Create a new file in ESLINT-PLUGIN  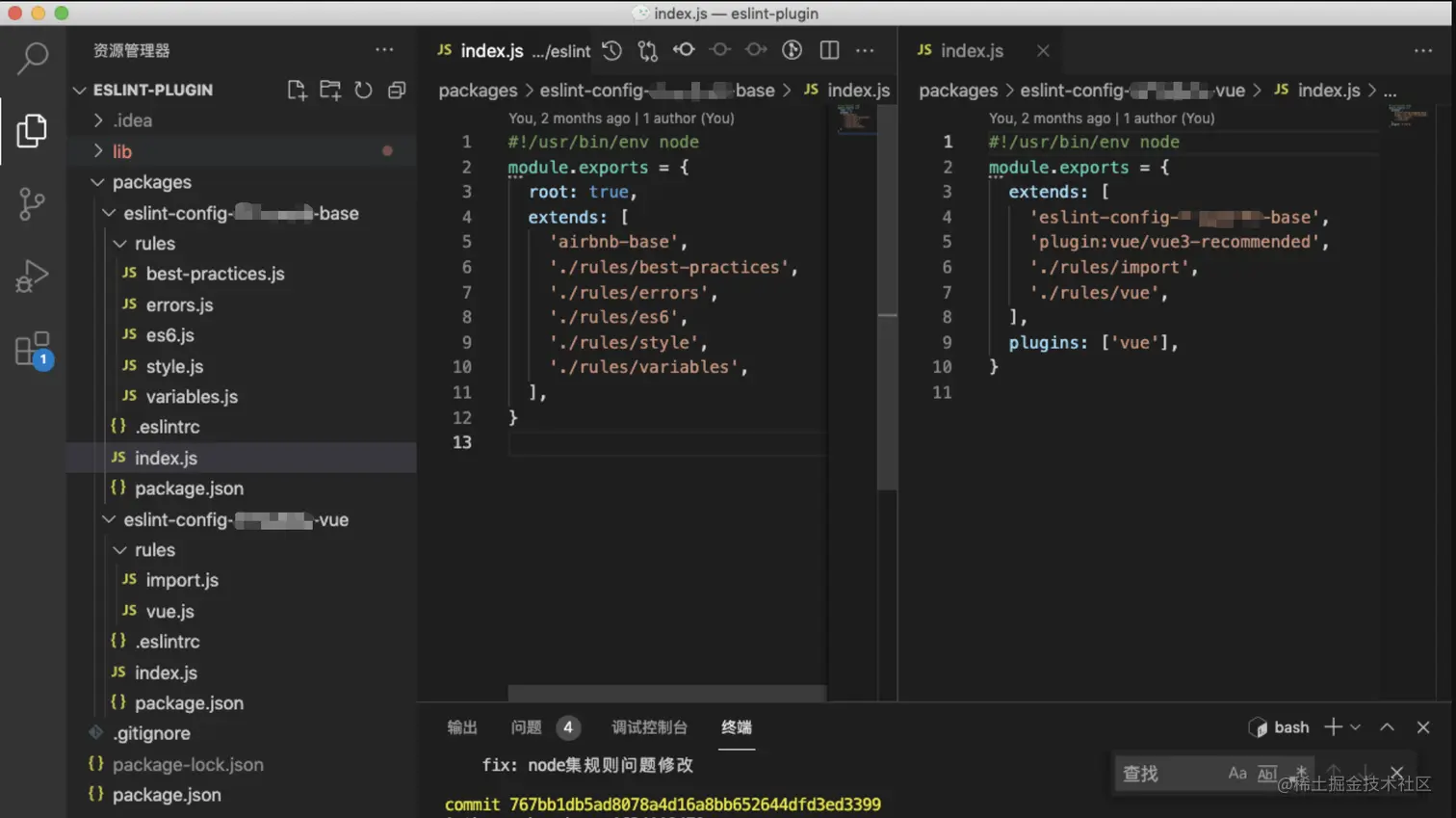pyautogui.click(x=297, y=90)
